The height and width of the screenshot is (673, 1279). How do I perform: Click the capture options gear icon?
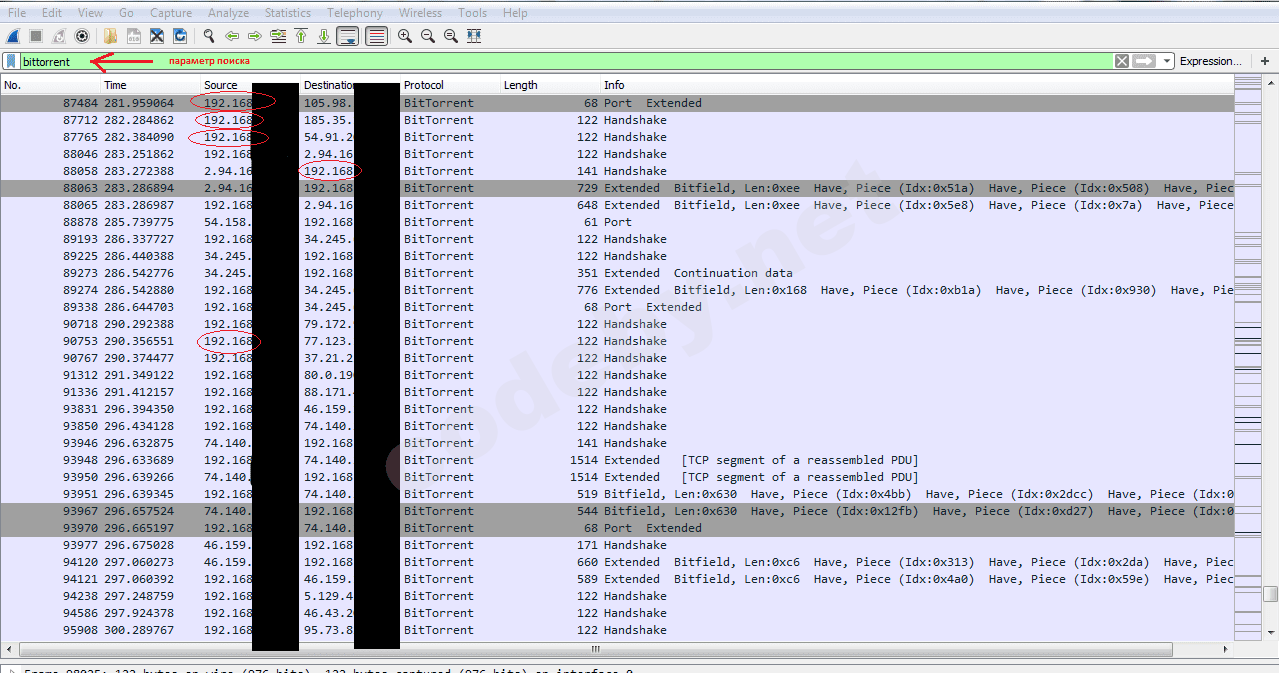[x=82, y=36]
